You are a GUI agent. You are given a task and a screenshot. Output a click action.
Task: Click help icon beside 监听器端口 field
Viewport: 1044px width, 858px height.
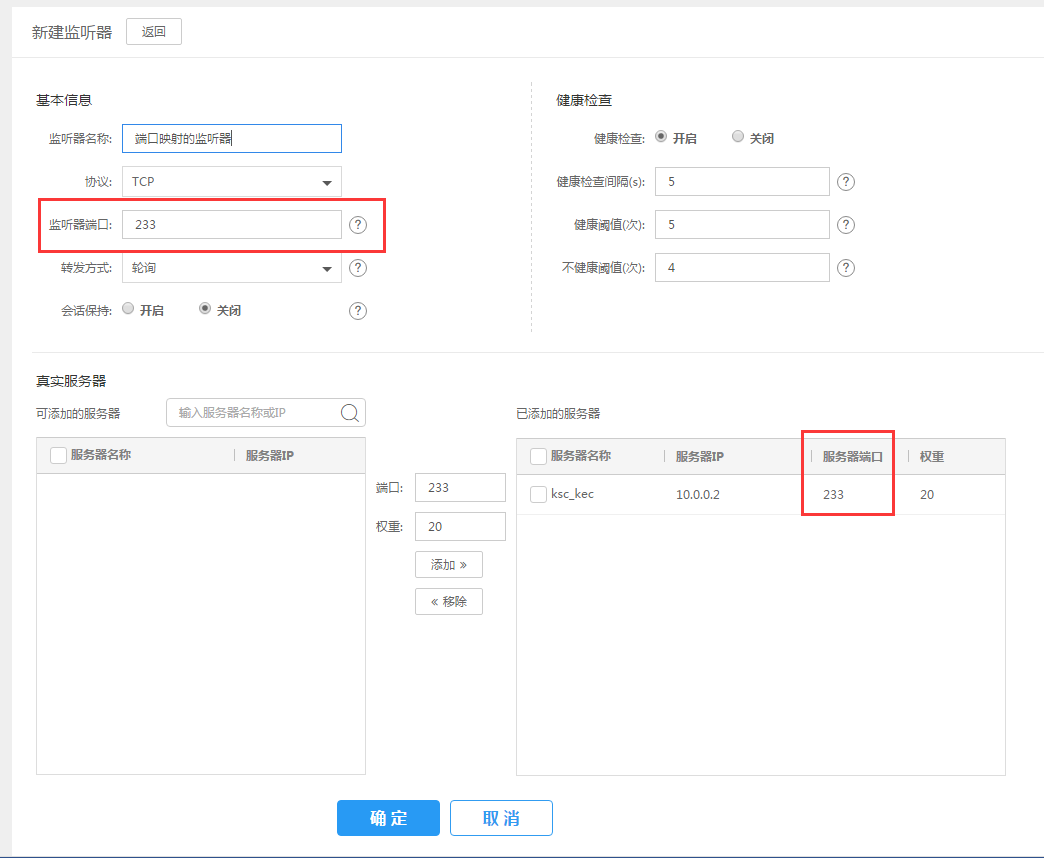358,225
